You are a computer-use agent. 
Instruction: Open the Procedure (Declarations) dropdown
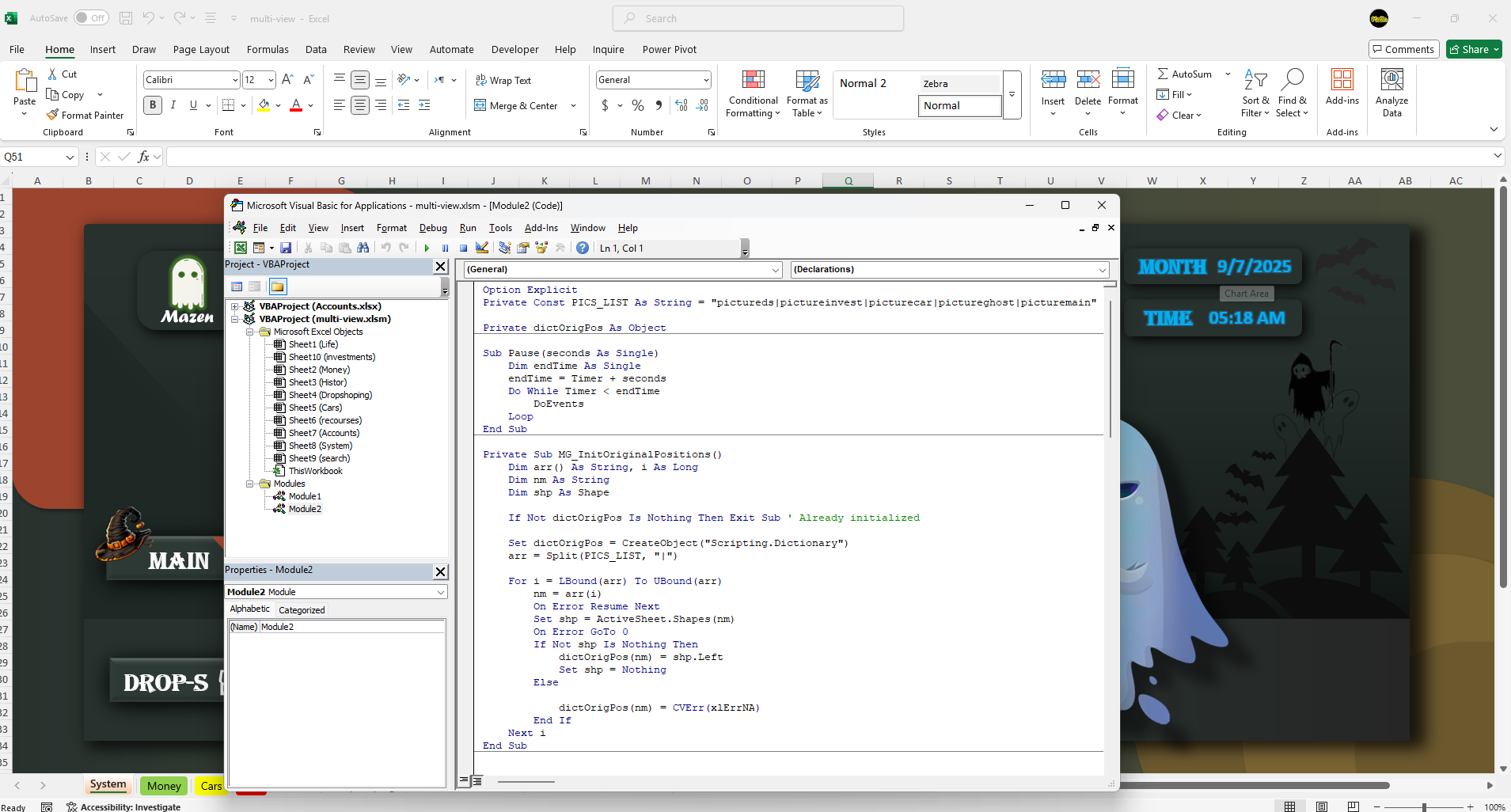pyautogui.click(x=1102, y=270)
